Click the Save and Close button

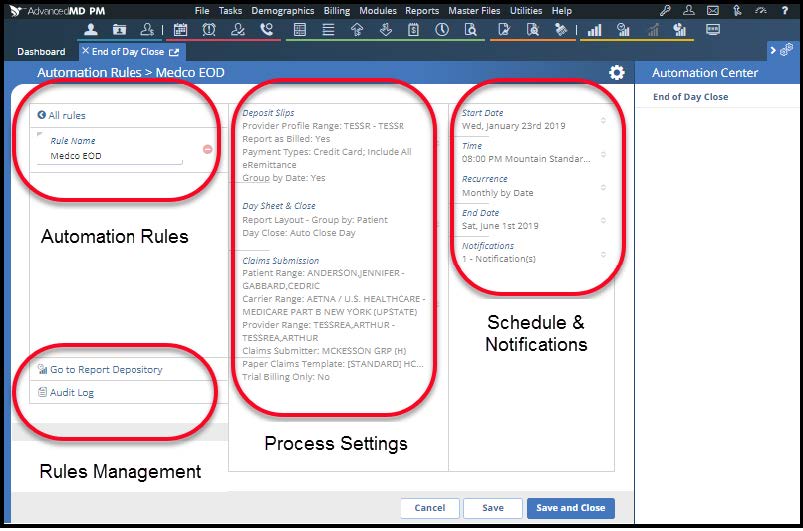pos(570,507)
